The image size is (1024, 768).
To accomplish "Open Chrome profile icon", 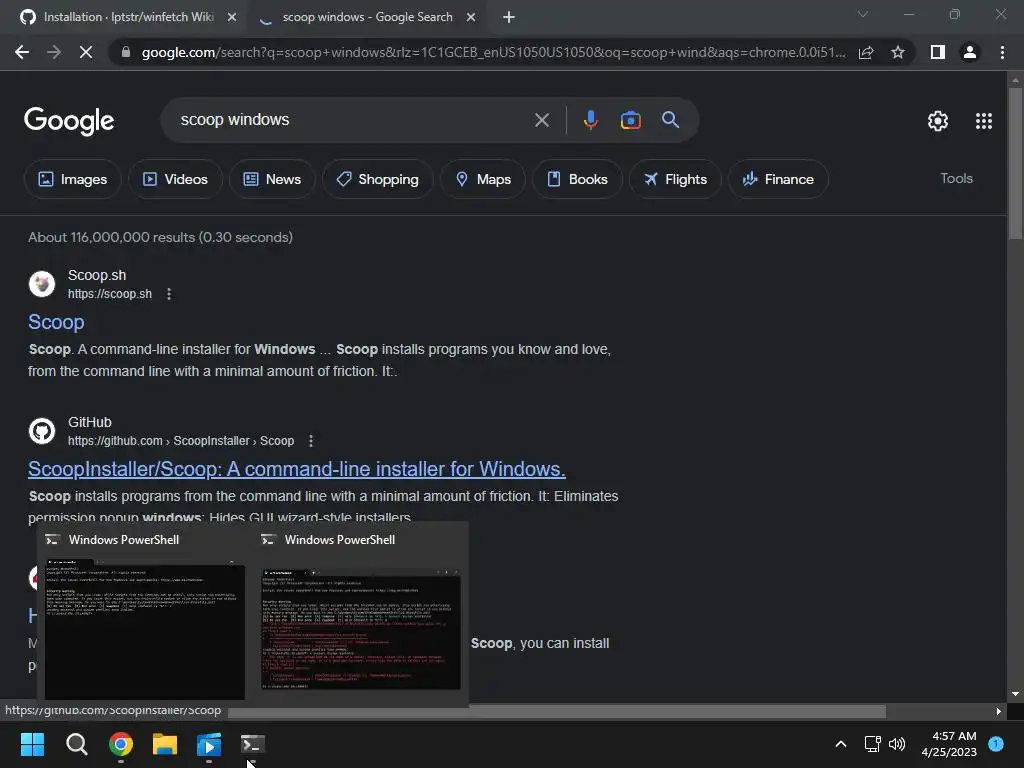I will pos(970,52).
